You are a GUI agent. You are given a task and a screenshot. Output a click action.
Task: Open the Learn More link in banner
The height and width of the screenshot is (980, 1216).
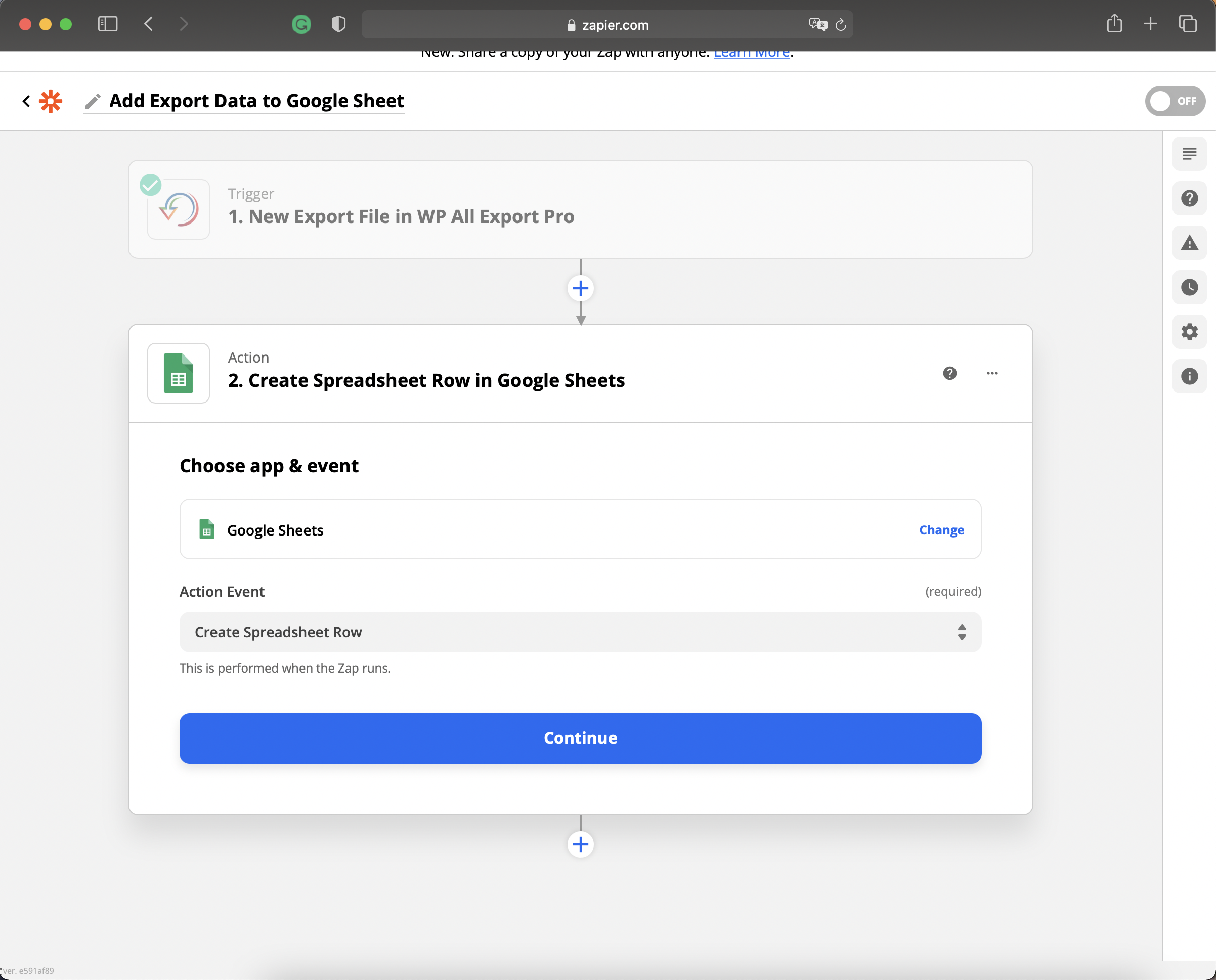click(x=751, y=54)
